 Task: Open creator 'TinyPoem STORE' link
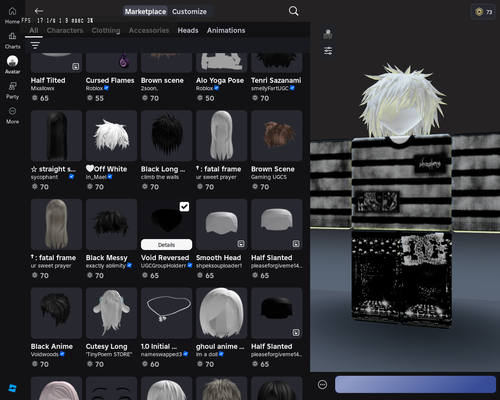(109, 354)
